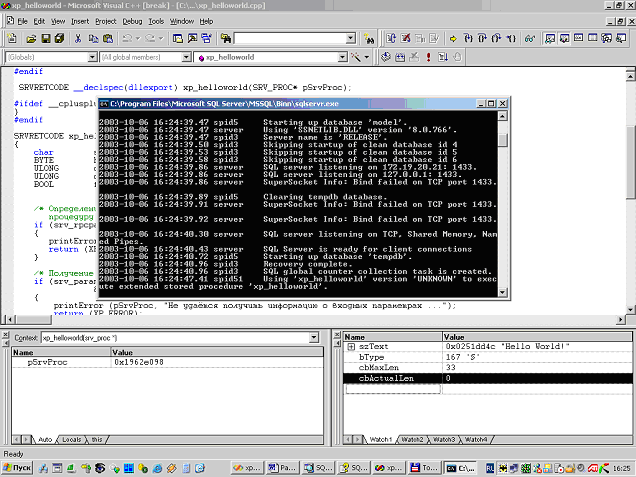Click the Step Out icon
The image size is (636, 477).
tap(496, 39)
